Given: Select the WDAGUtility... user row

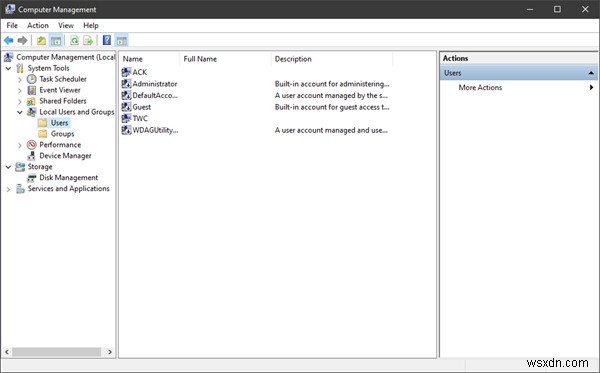Looking at the screenshot, I should point(155,130).
